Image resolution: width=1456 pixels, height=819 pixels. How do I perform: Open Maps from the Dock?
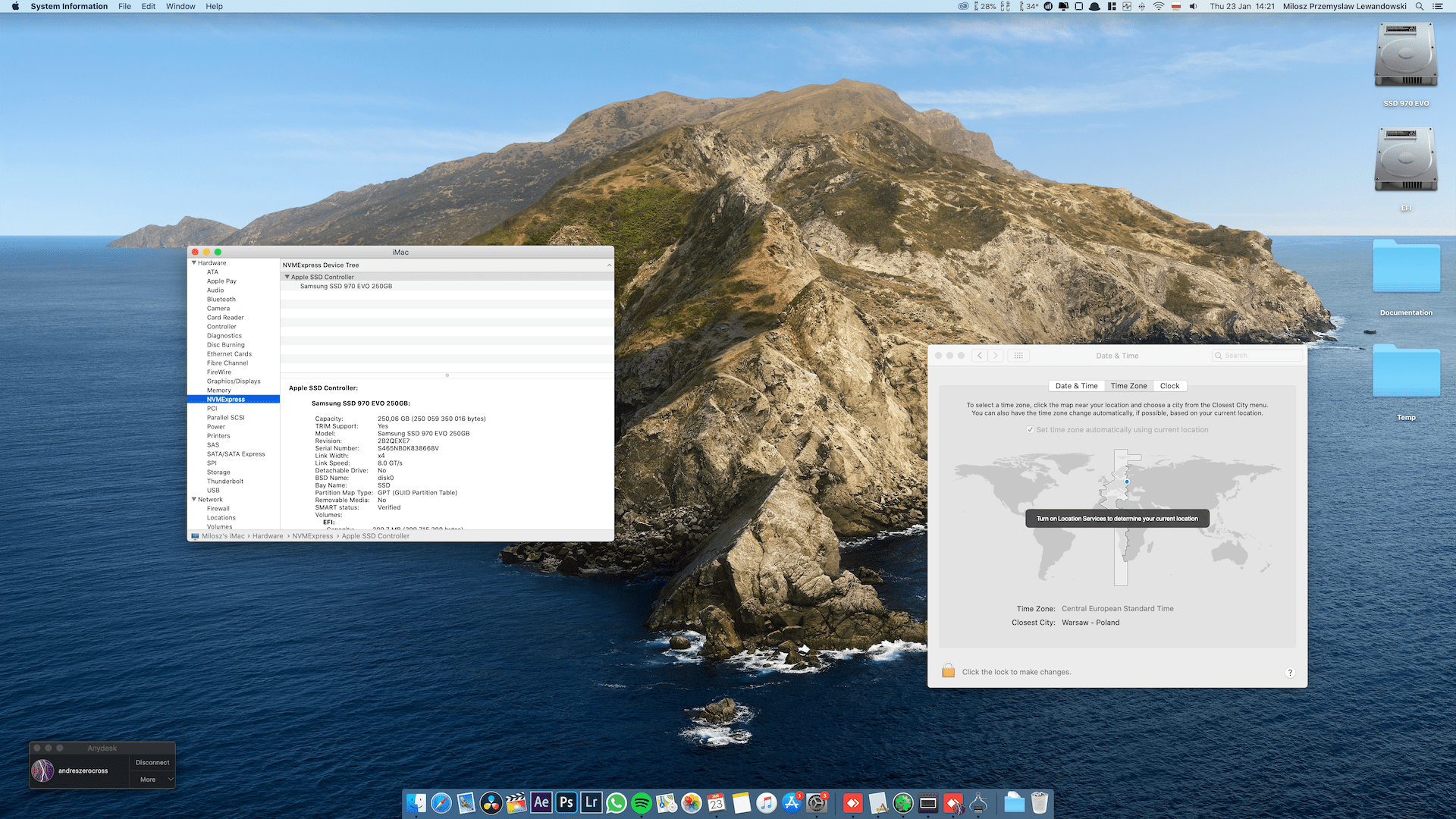tap(666, 802)
